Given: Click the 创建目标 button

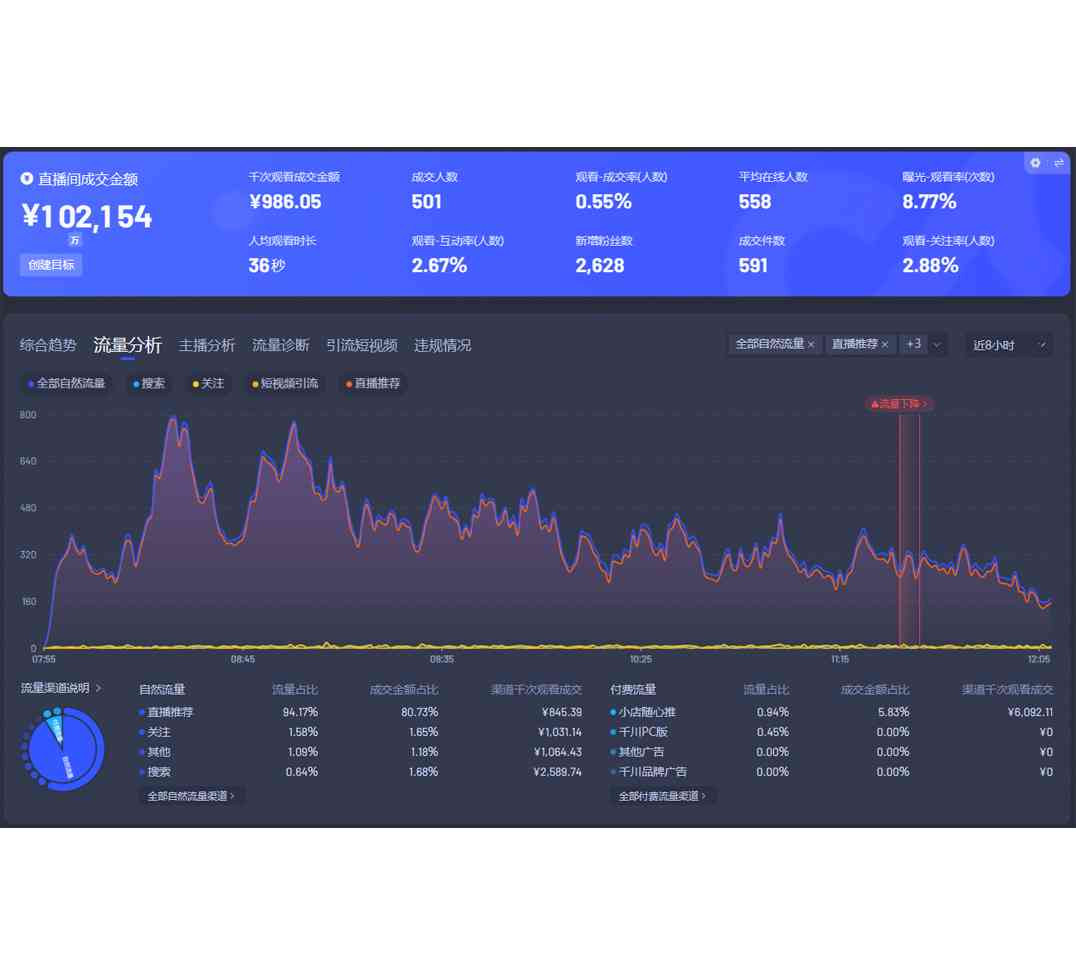Looking at the screenshot, I should [51, 265].
